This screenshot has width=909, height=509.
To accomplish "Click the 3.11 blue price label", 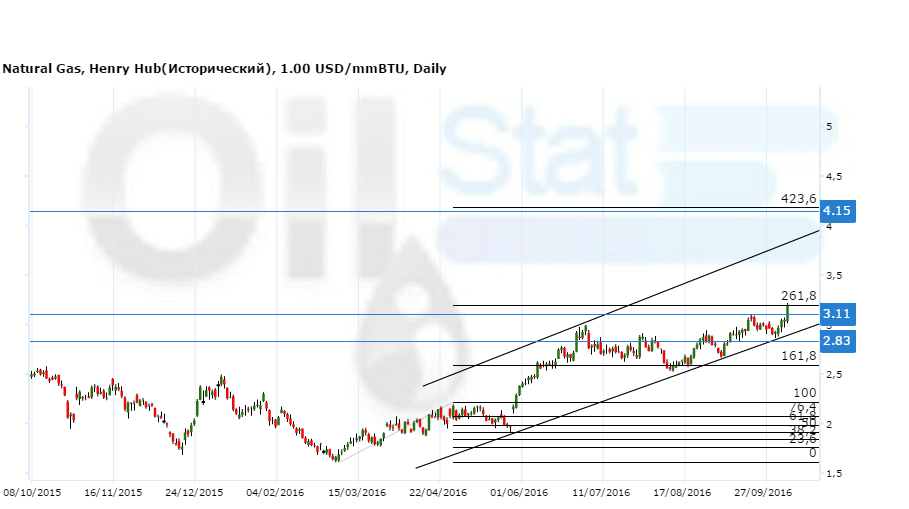I will click(x=836, y=314).
